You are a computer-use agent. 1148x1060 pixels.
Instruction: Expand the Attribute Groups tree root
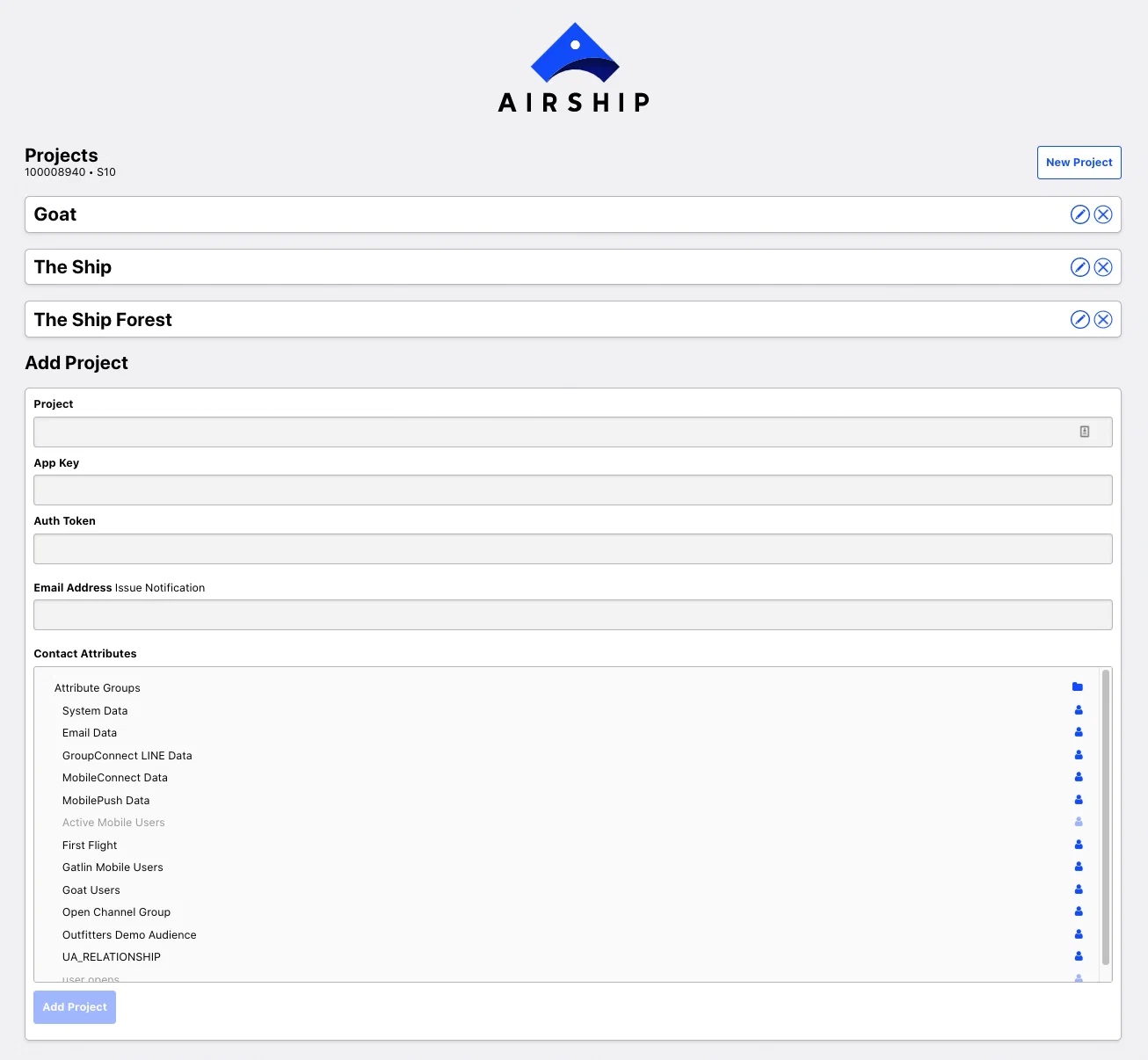[97, 688]
